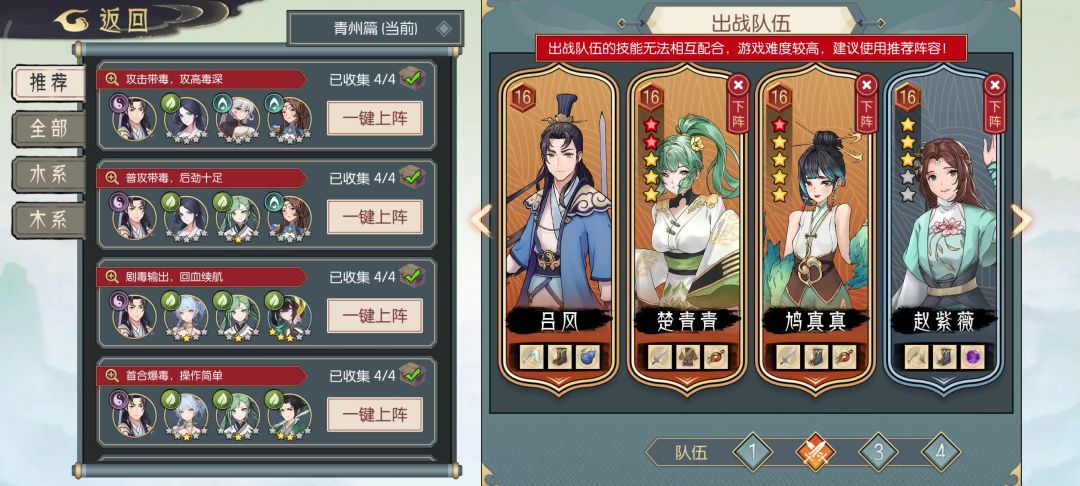Go back with the 返回 button

pos(103,21)
